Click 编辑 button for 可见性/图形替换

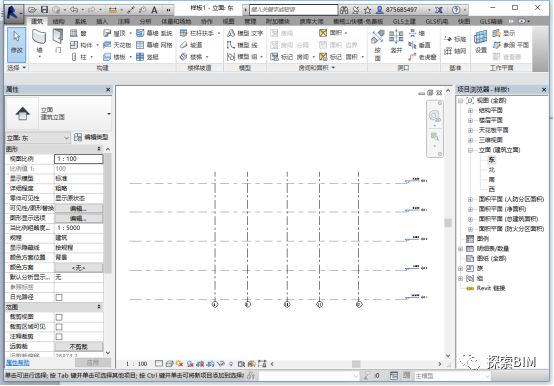pyautogui.click(x=78, y=208)
